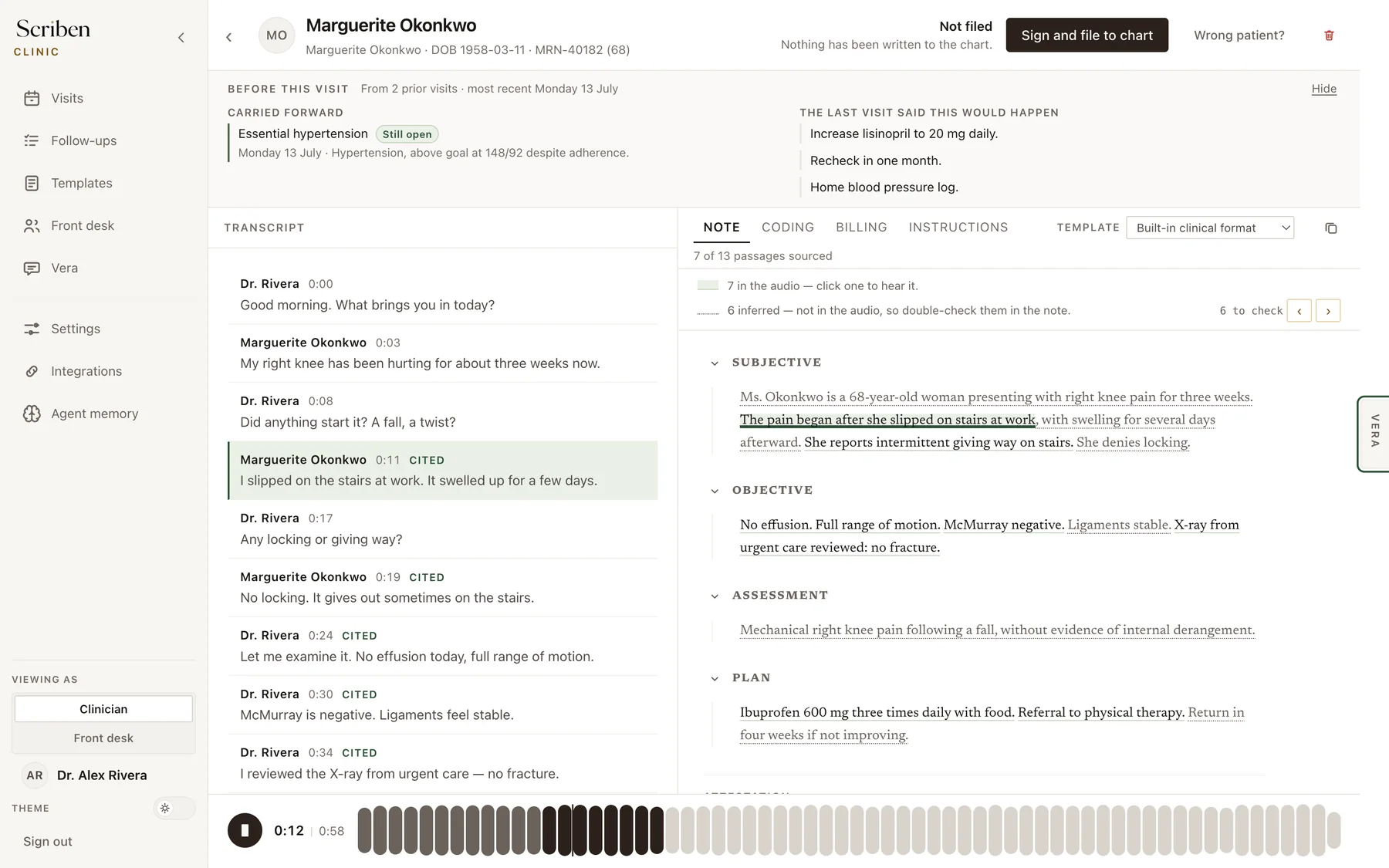Collapse the Plan section
The width and height of the screenshot is (1389, 868).
(715, 679)
